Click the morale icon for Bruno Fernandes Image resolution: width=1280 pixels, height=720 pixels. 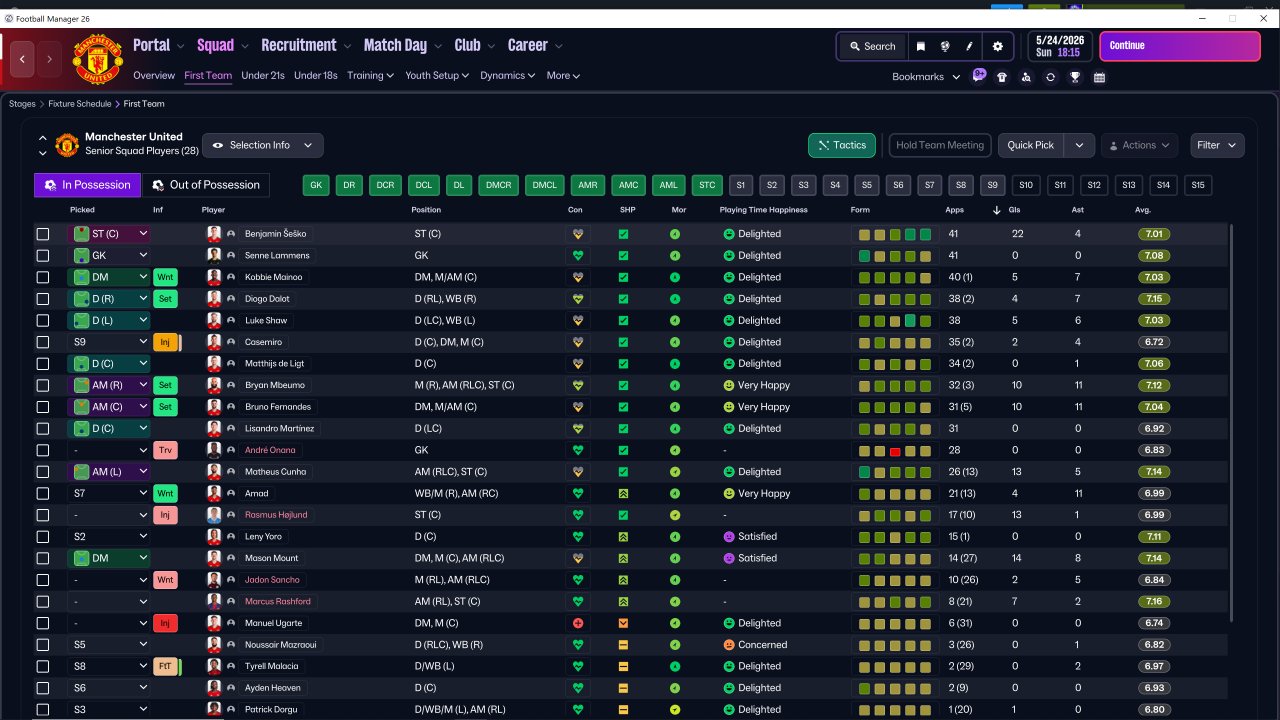tap(675, 407)
